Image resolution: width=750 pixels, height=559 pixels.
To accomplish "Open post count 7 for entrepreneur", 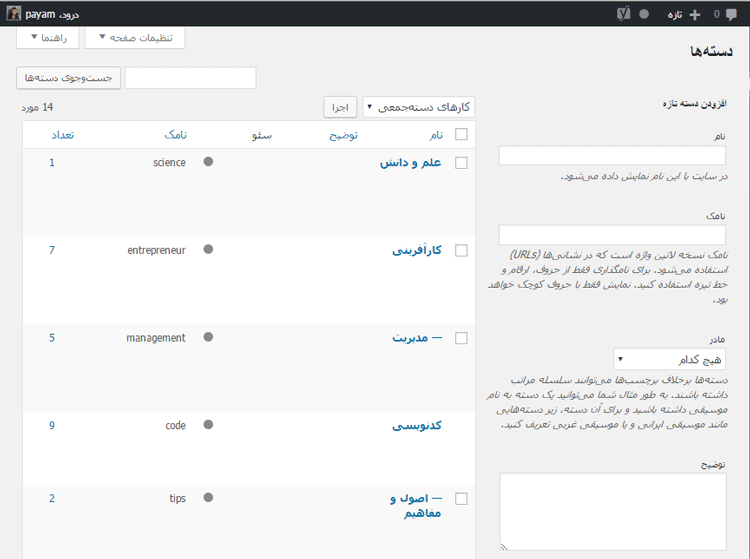I will click(x=52, y=250).
